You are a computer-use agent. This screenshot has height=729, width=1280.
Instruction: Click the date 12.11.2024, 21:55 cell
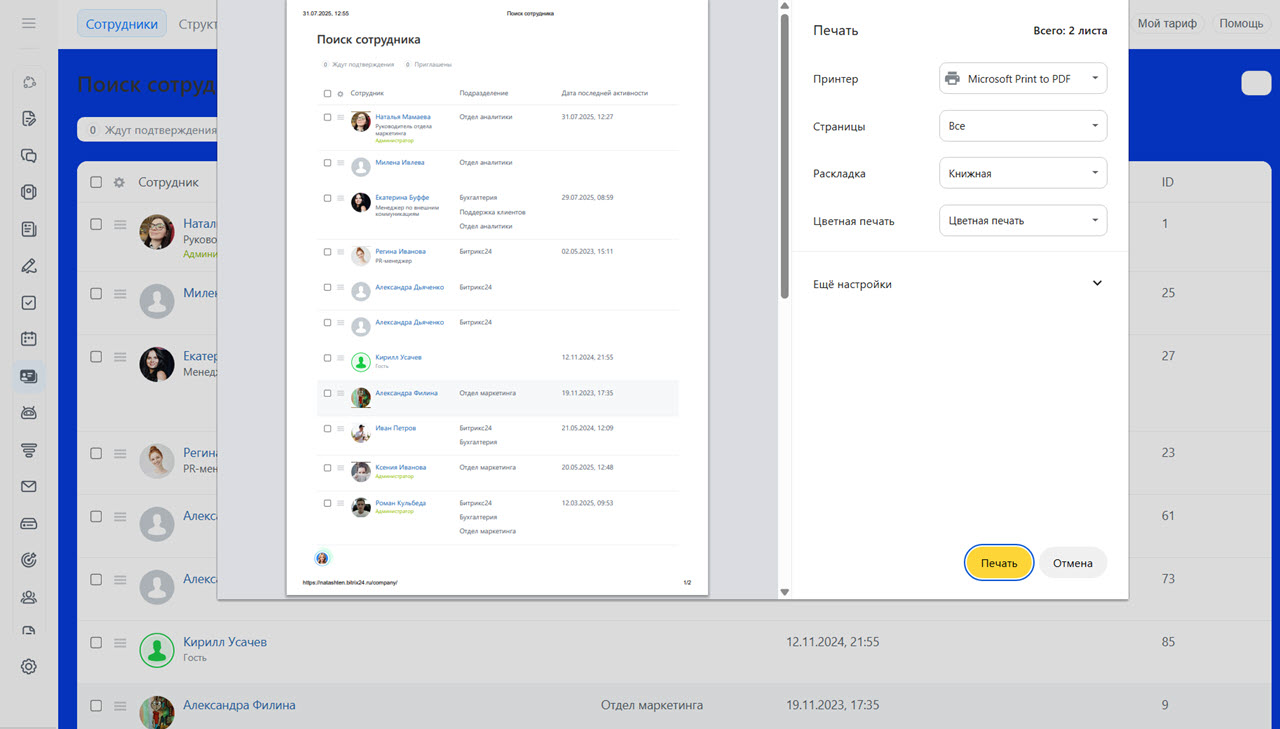click(833, 642)
